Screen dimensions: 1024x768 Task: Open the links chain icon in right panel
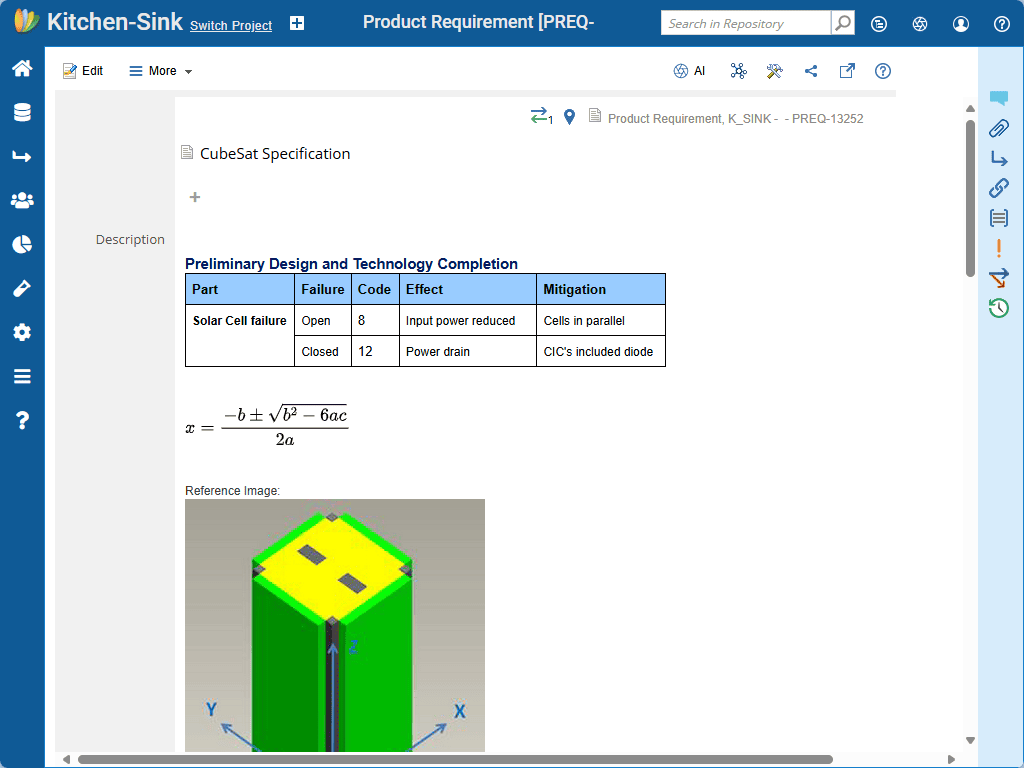998,188
